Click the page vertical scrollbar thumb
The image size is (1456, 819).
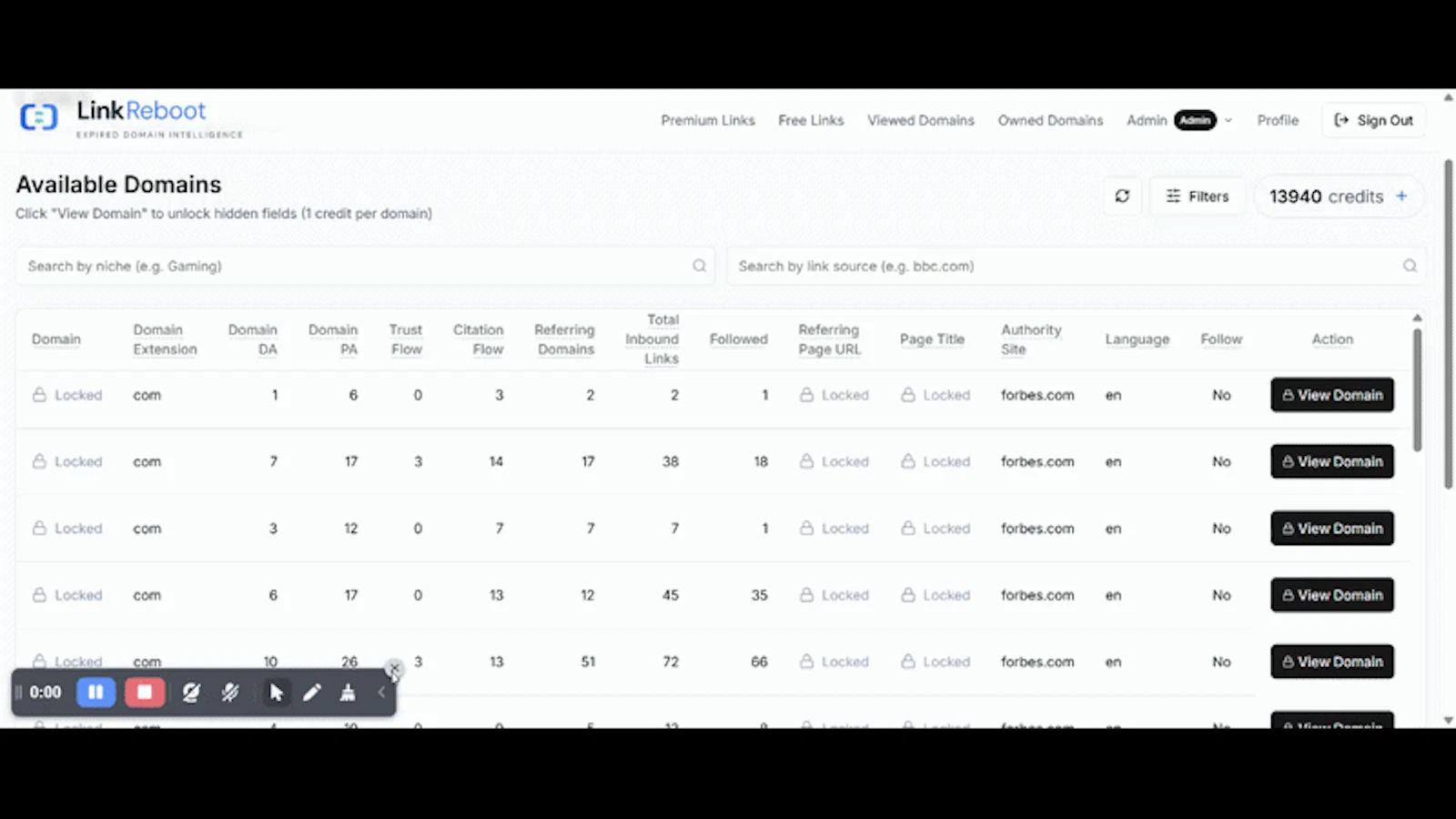pyautogui.click(x=1448, y=324)
